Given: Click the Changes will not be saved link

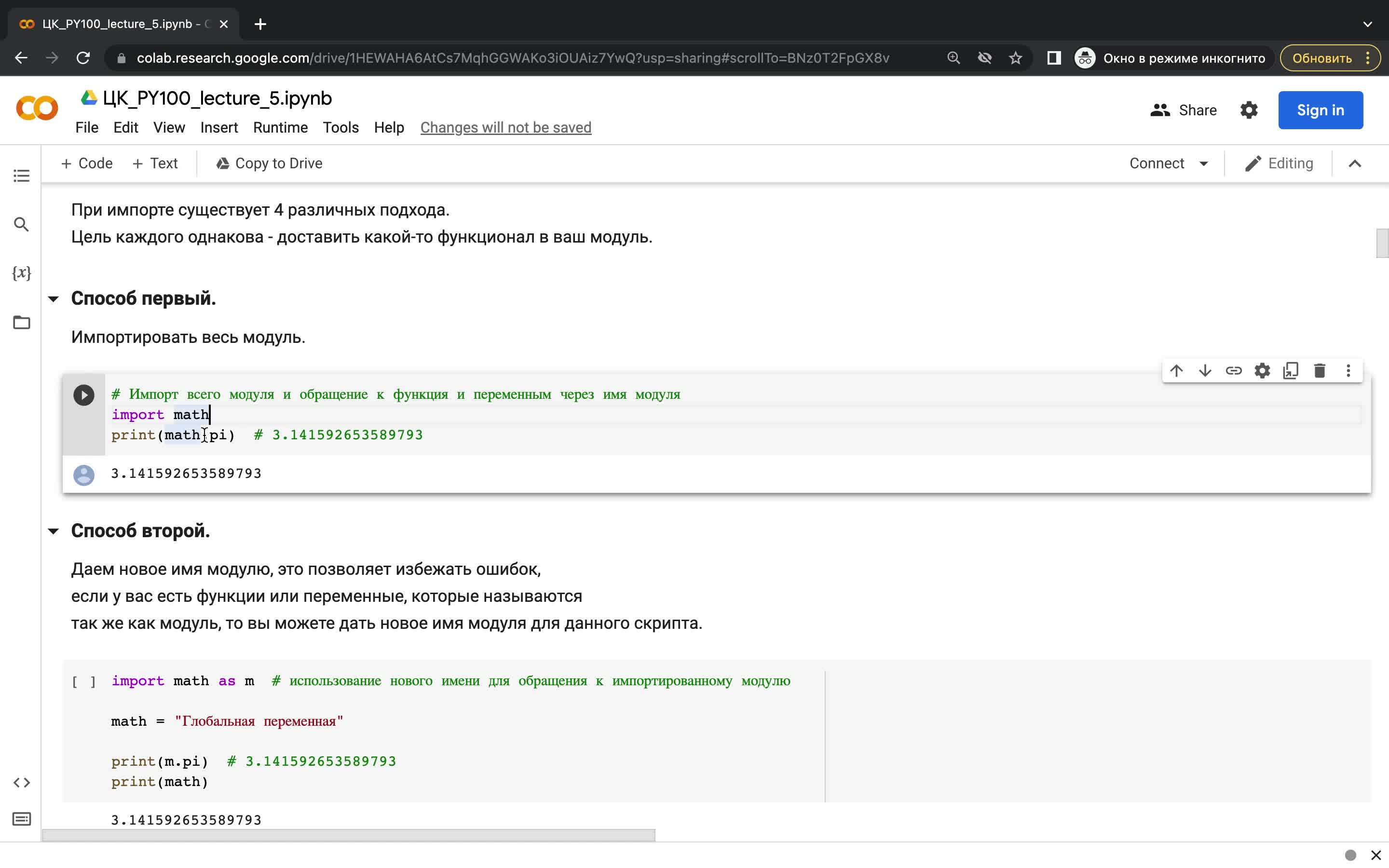Looking at the screenshot, I should pos(505,127).
